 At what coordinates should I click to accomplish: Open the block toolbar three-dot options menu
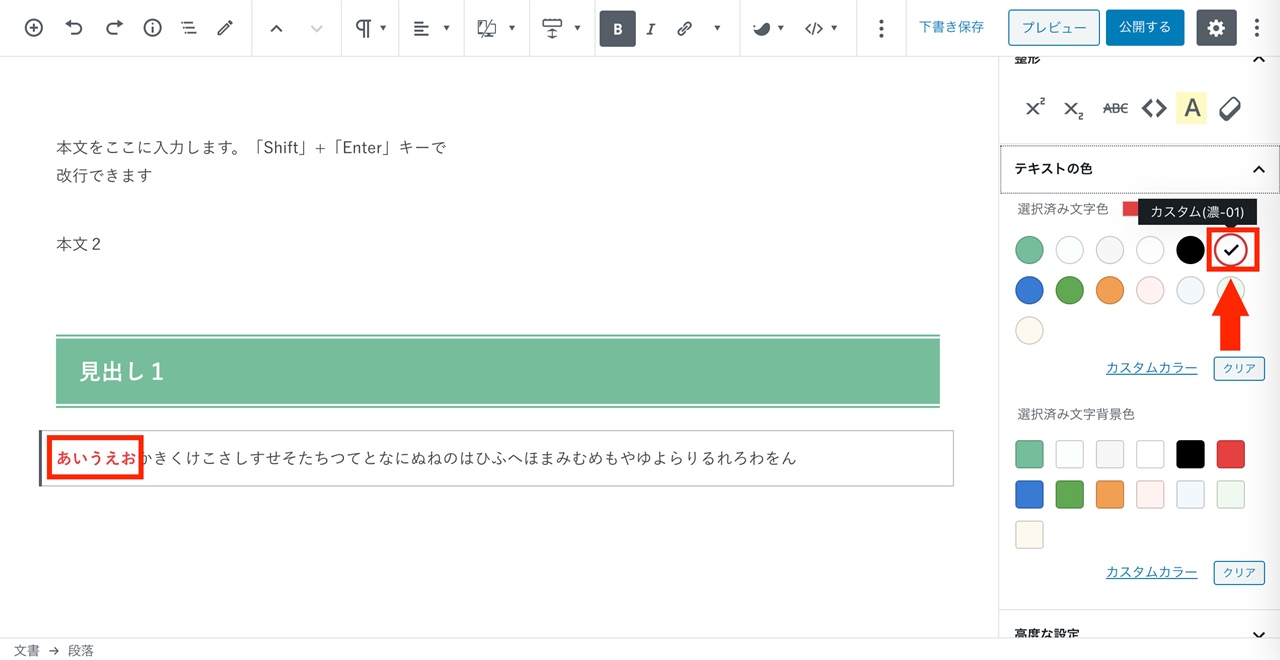click(x=880, y=29)
